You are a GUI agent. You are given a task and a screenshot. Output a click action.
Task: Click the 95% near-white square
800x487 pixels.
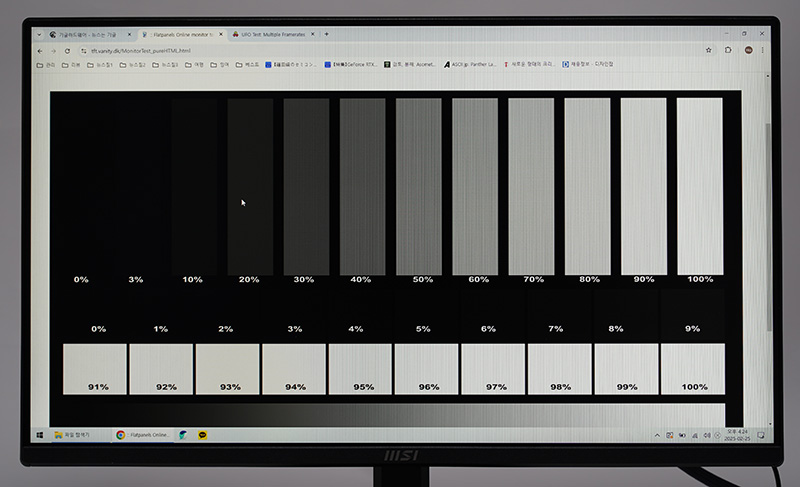[360, 369]
